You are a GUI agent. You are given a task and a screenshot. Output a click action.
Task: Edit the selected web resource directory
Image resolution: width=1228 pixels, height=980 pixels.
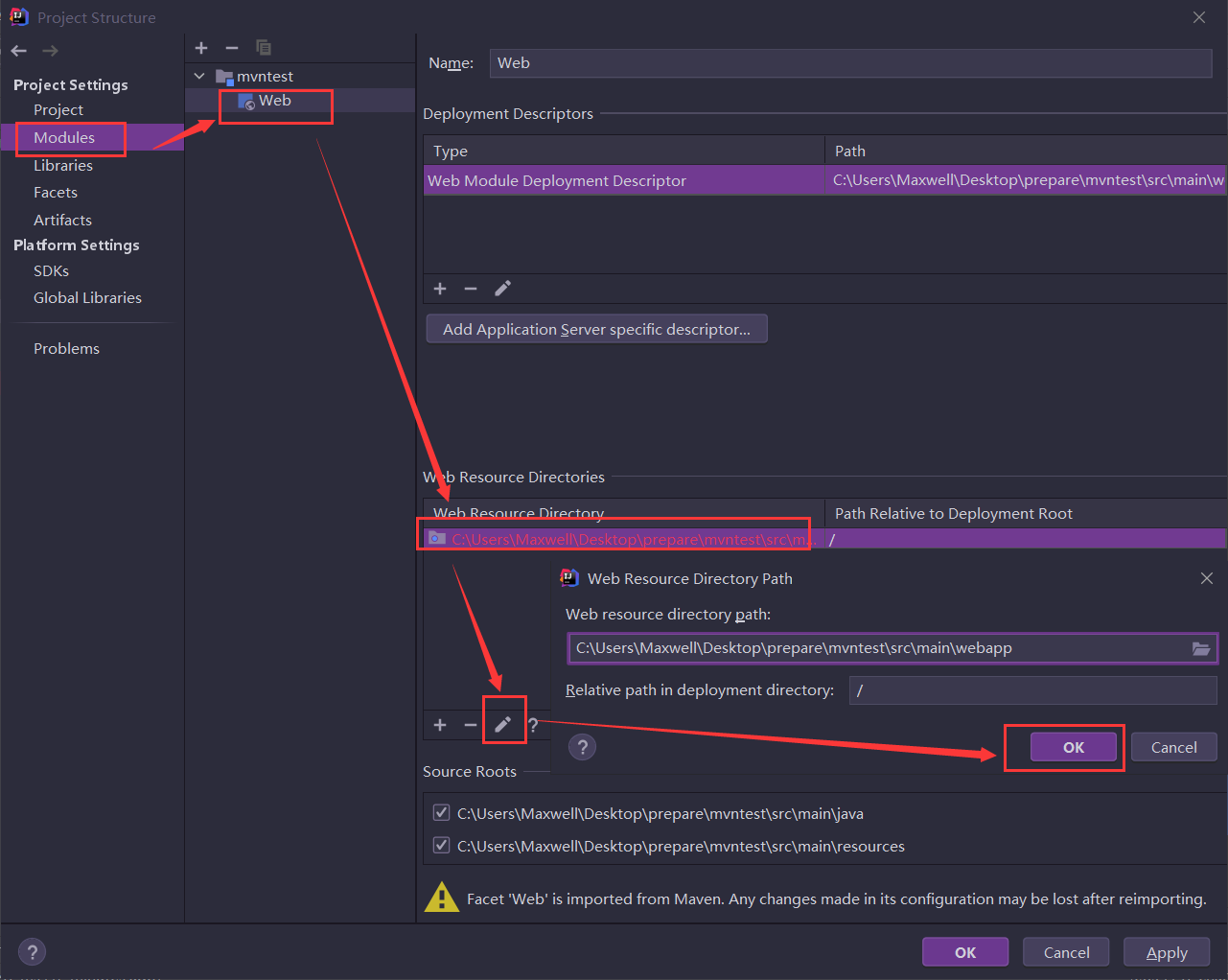point(502,725)
